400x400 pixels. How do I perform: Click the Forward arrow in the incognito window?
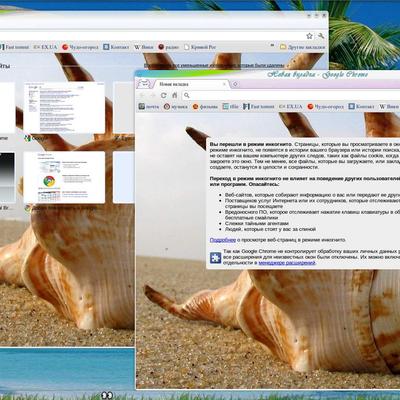coord(153,95)
